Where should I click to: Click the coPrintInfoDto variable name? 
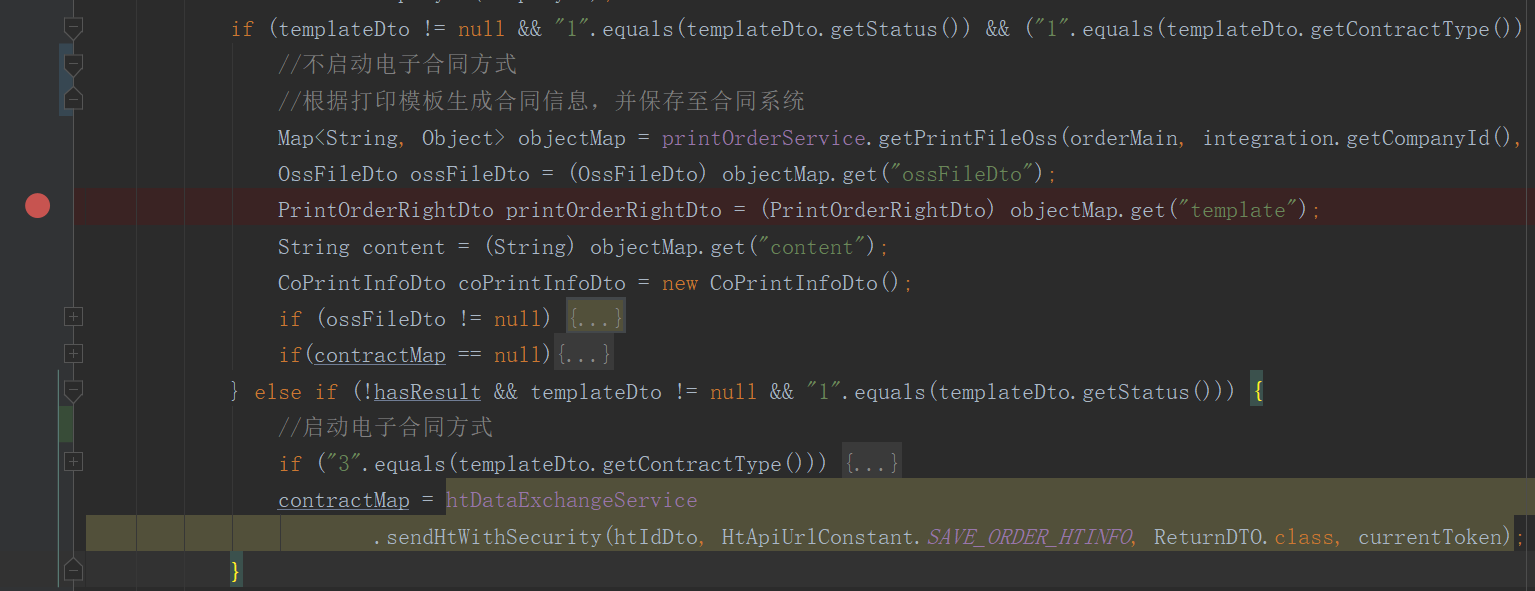(542, 283)
